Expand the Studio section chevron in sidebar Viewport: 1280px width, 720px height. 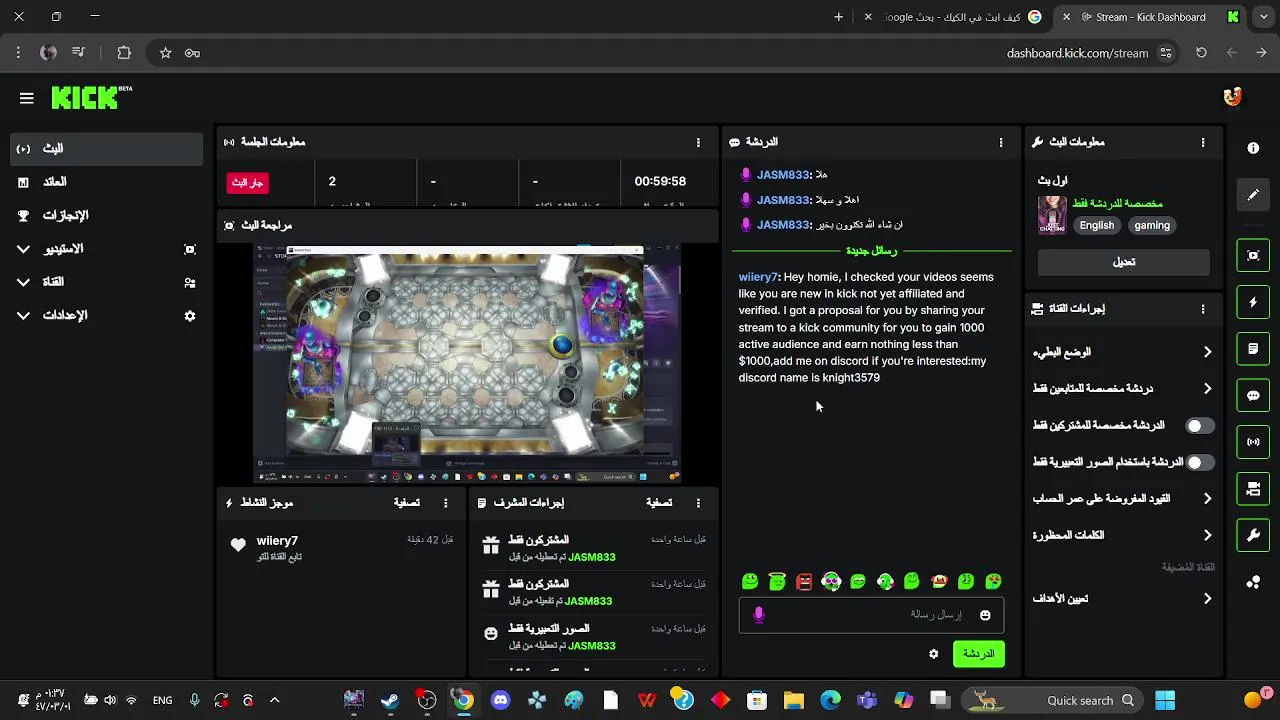pyautogui.click(x=23, y=249)
